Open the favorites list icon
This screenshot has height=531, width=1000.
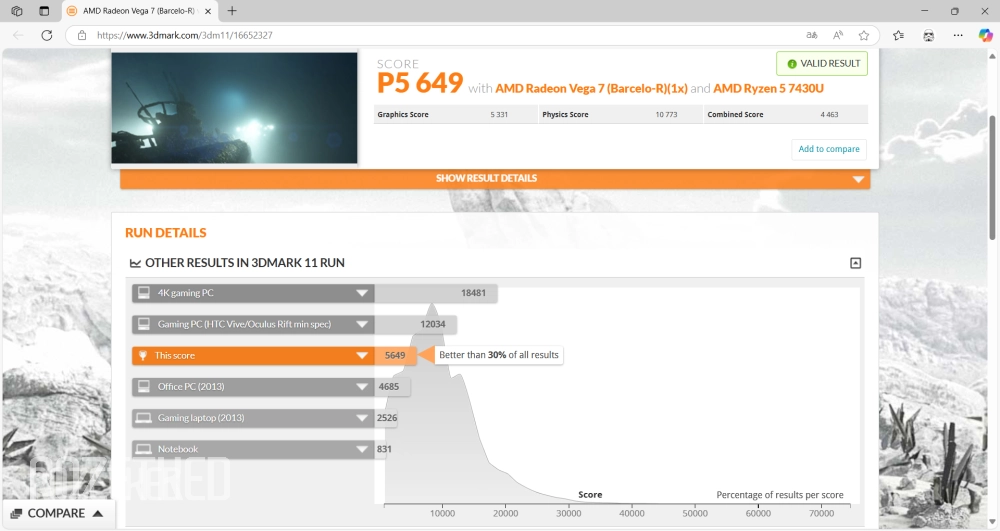[898, 35]
